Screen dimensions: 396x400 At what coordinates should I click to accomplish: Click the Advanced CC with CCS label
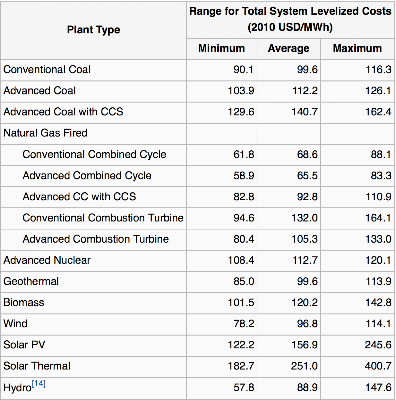click(79, 196)
